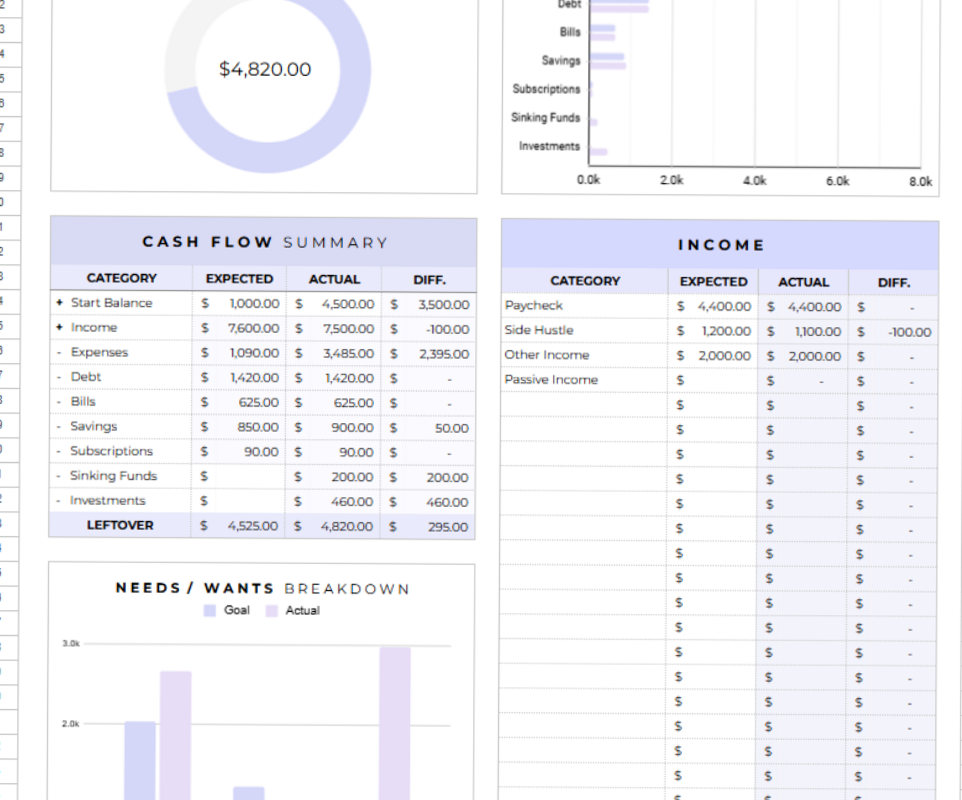Click the minus icon next to Subscriptions
The height and width of the screenshot is (800, 962).
tap(58, 451)
